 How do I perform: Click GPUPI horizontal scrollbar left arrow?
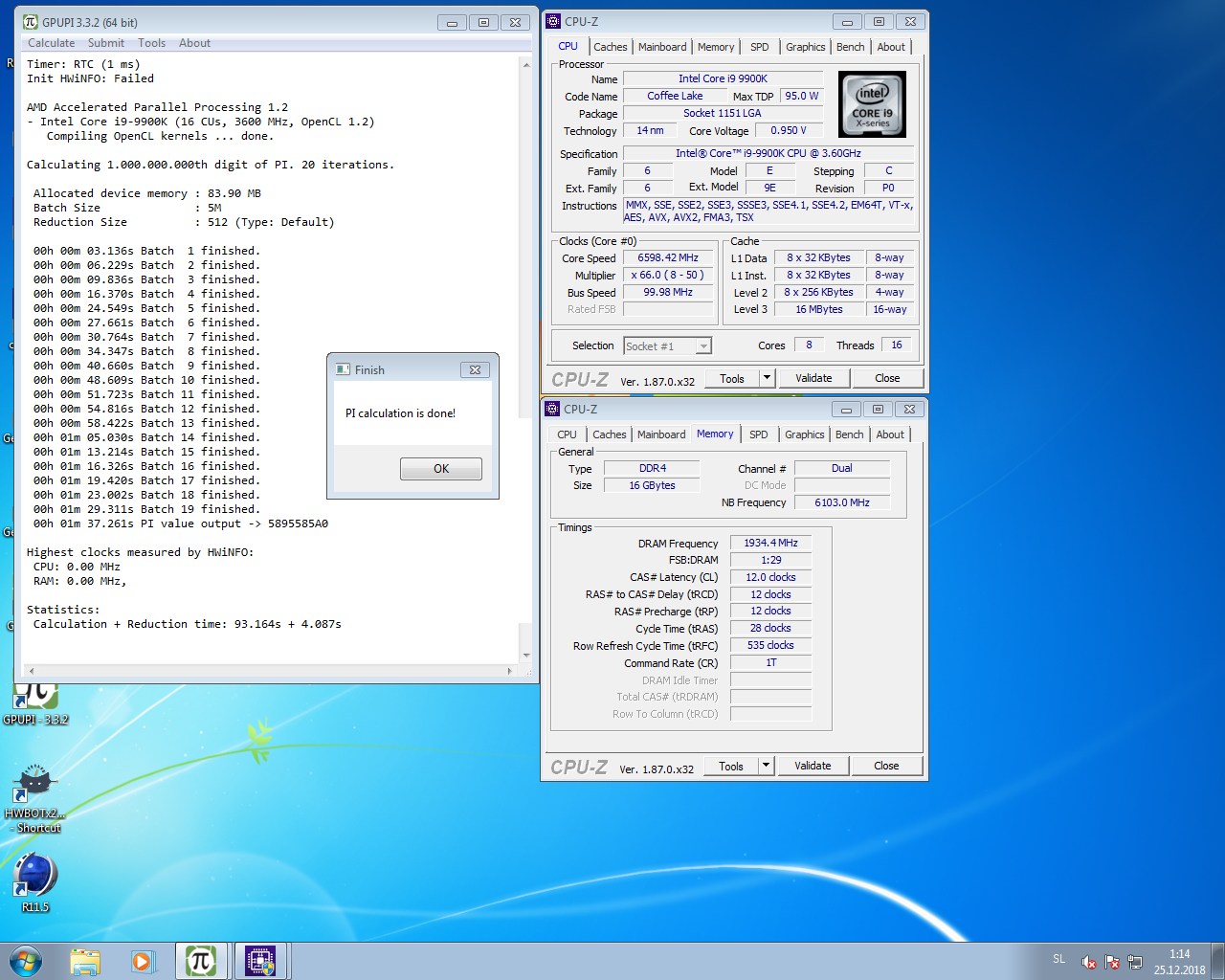(31, 671)
